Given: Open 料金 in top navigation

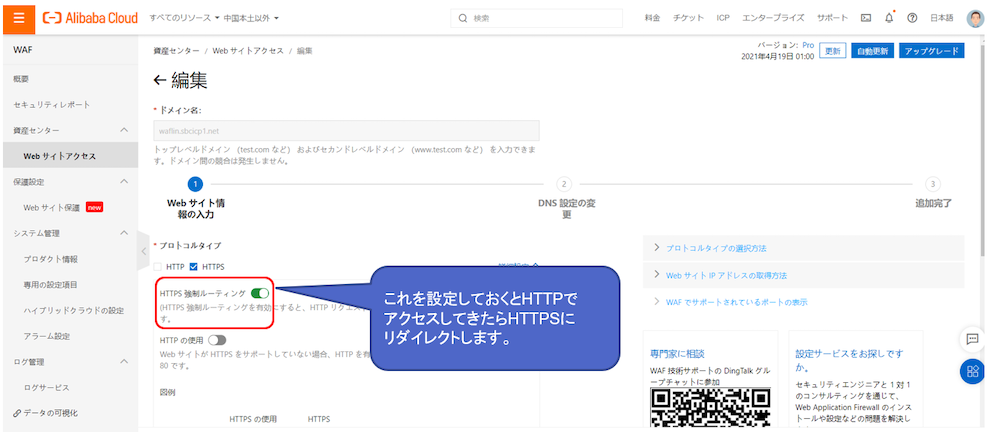Looking at the screenshot, I should click(x=652, y=18).
